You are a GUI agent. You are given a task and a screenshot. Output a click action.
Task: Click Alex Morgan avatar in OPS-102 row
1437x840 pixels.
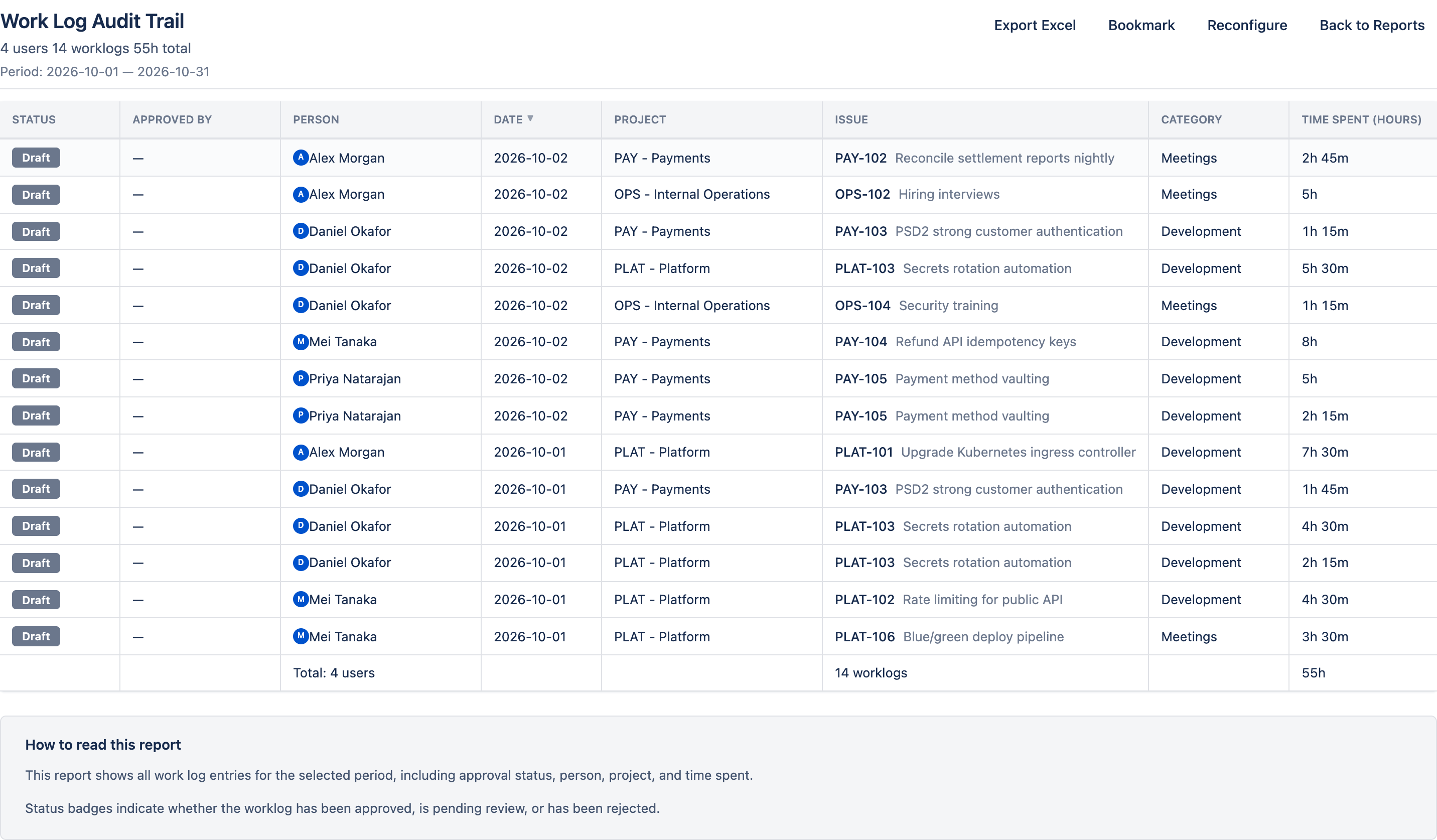tap(301, 195)
